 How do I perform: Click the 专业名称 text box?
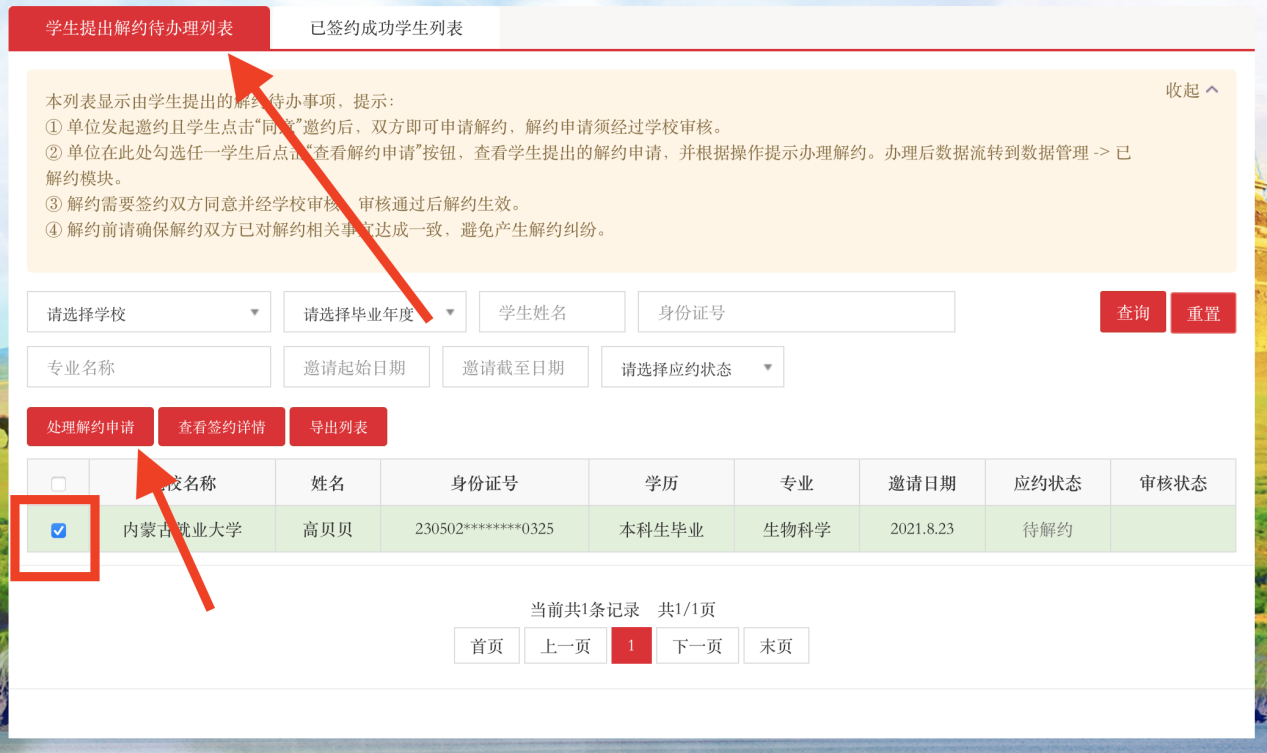[x=149, y=367]
